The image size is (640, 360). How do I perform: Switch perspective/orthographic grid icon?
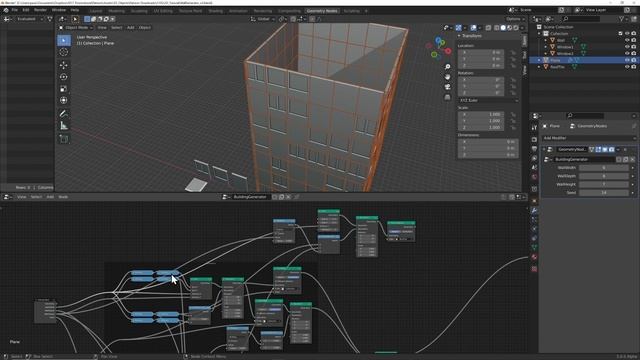pos(447,97)
